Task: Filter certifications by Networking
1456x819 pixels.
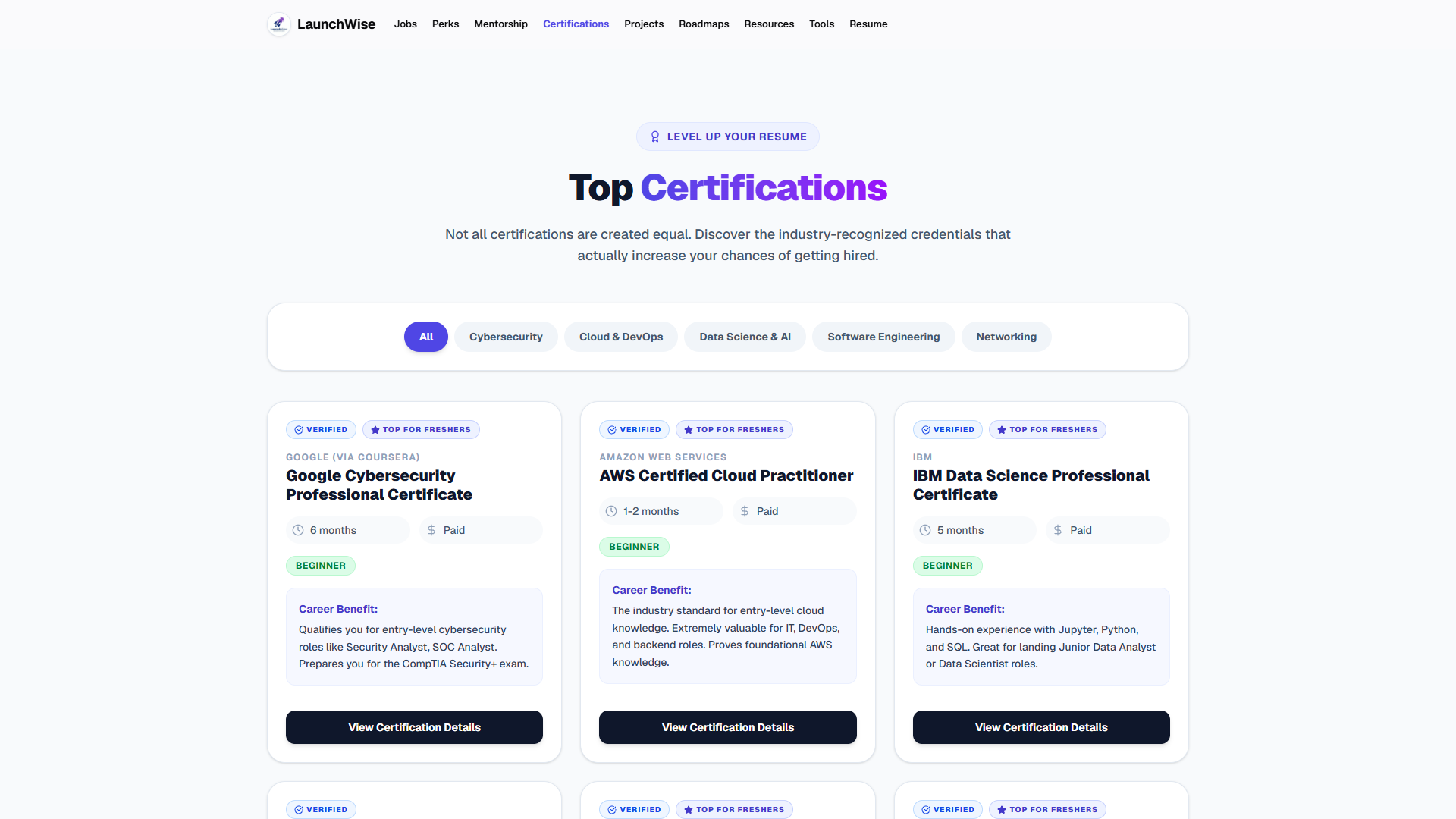Action: (1006, 337)
